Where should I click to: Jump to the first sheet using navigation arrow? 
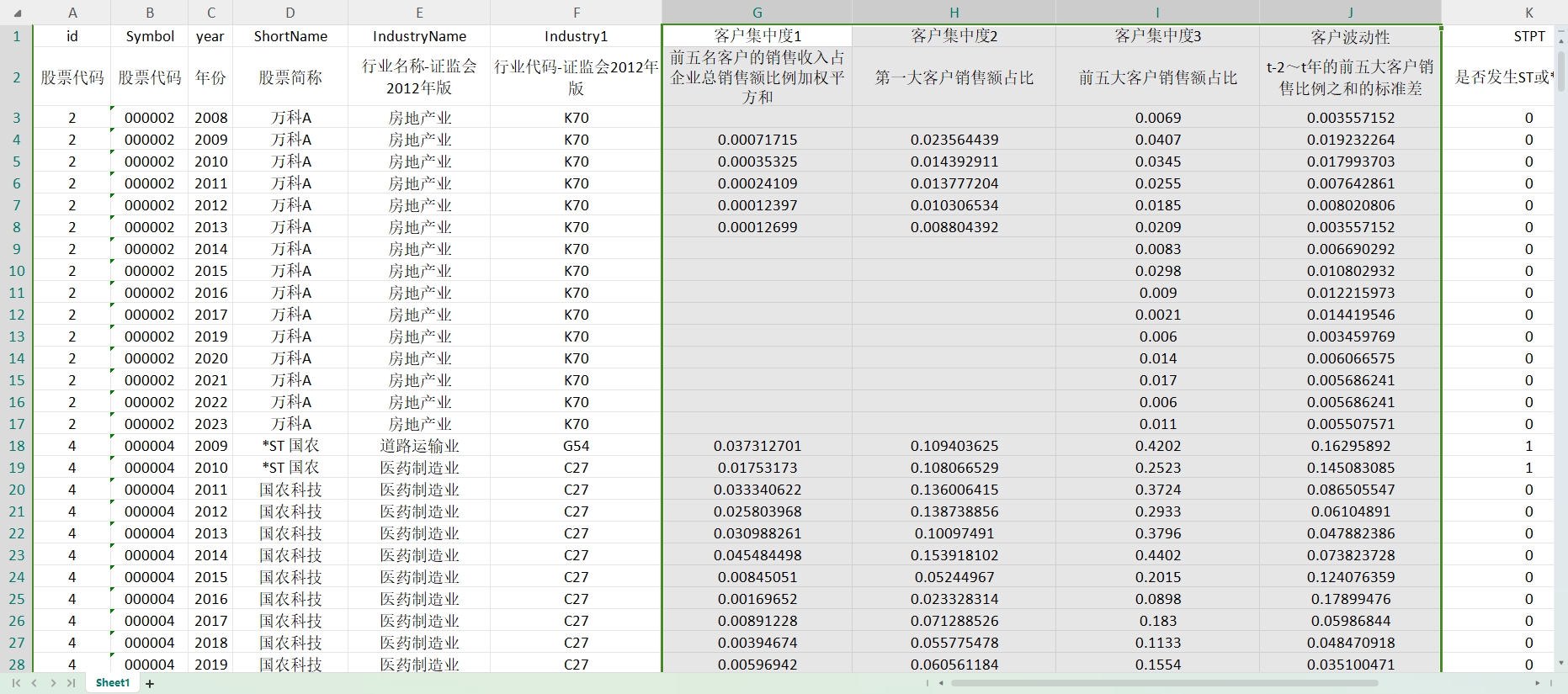[16, 683]
